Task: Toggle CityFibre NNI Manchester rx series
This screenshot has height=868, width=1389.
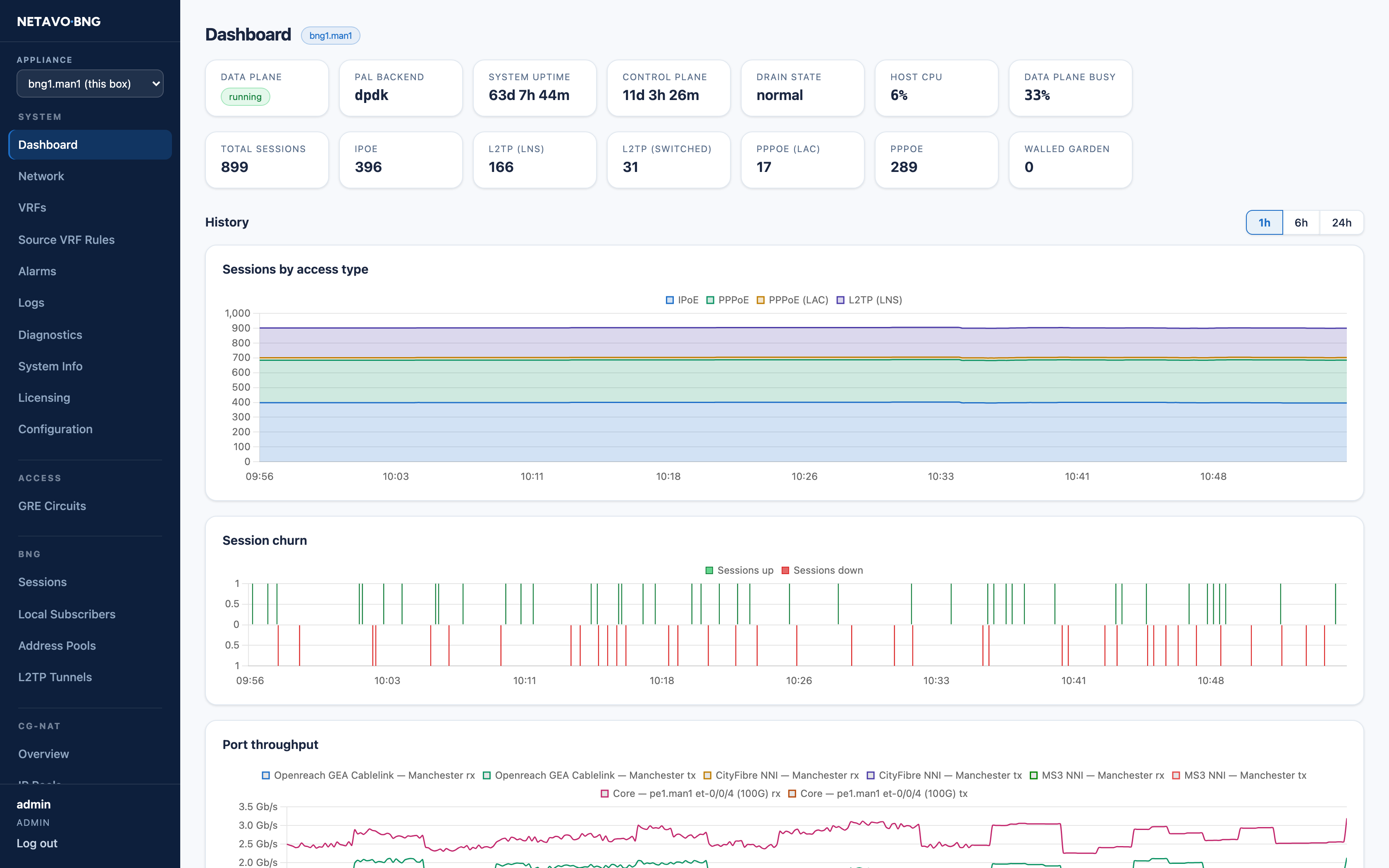Action: point(781,775)
